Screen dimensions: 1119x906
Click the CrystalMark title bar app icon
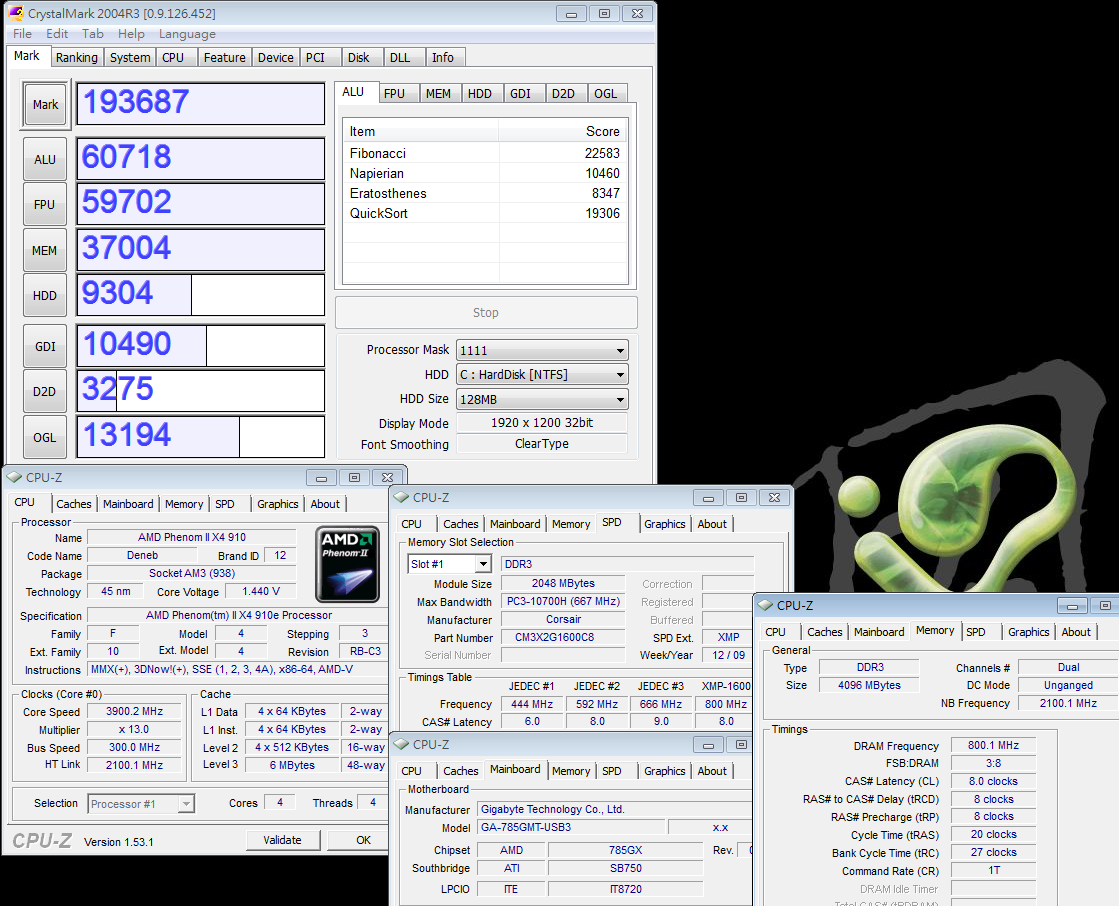coord(16,13)
